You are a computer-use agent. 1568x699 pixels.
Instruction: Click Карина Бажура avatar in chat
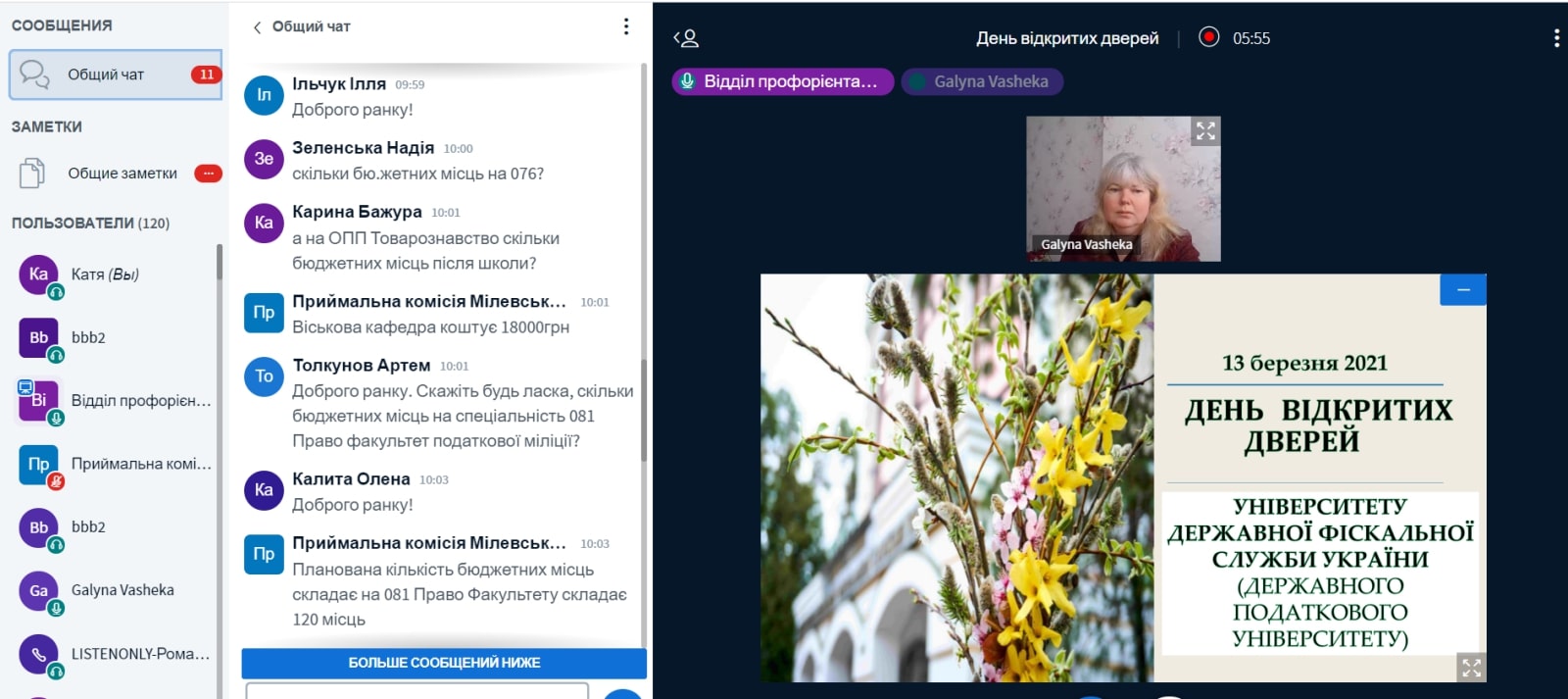264,223
